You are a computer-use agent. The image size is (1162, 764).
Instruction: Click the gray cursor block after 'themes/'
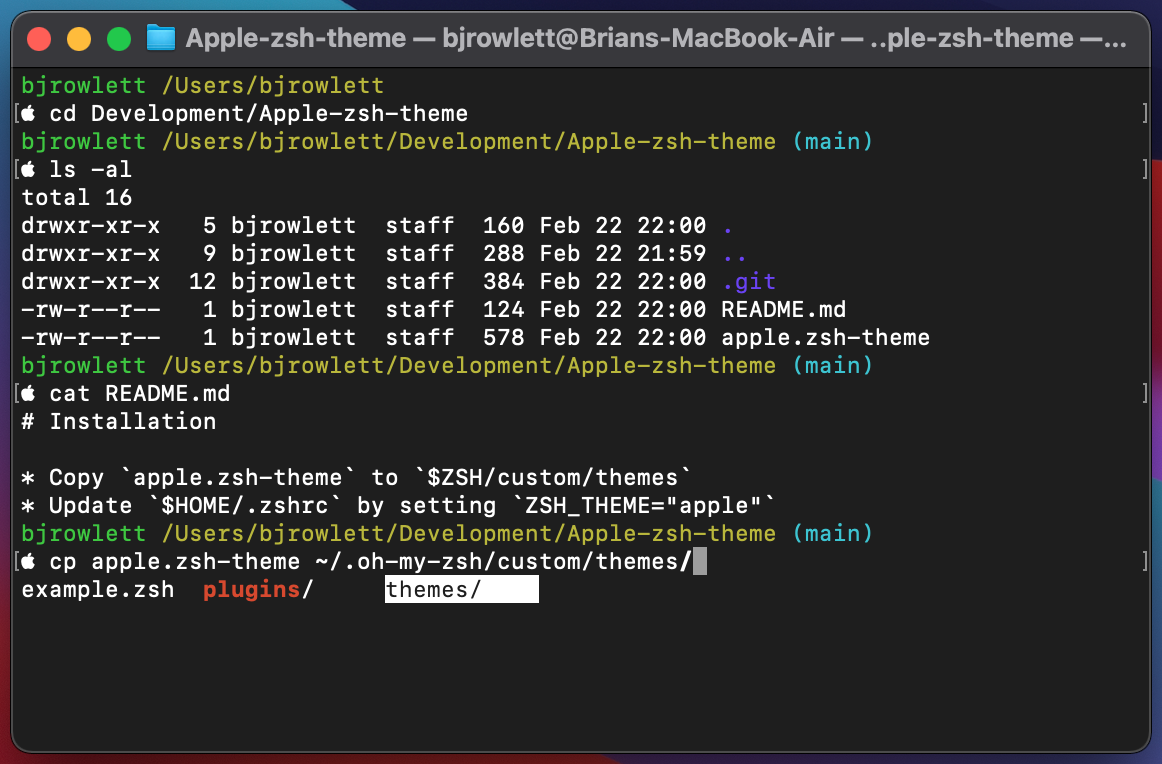700,562
